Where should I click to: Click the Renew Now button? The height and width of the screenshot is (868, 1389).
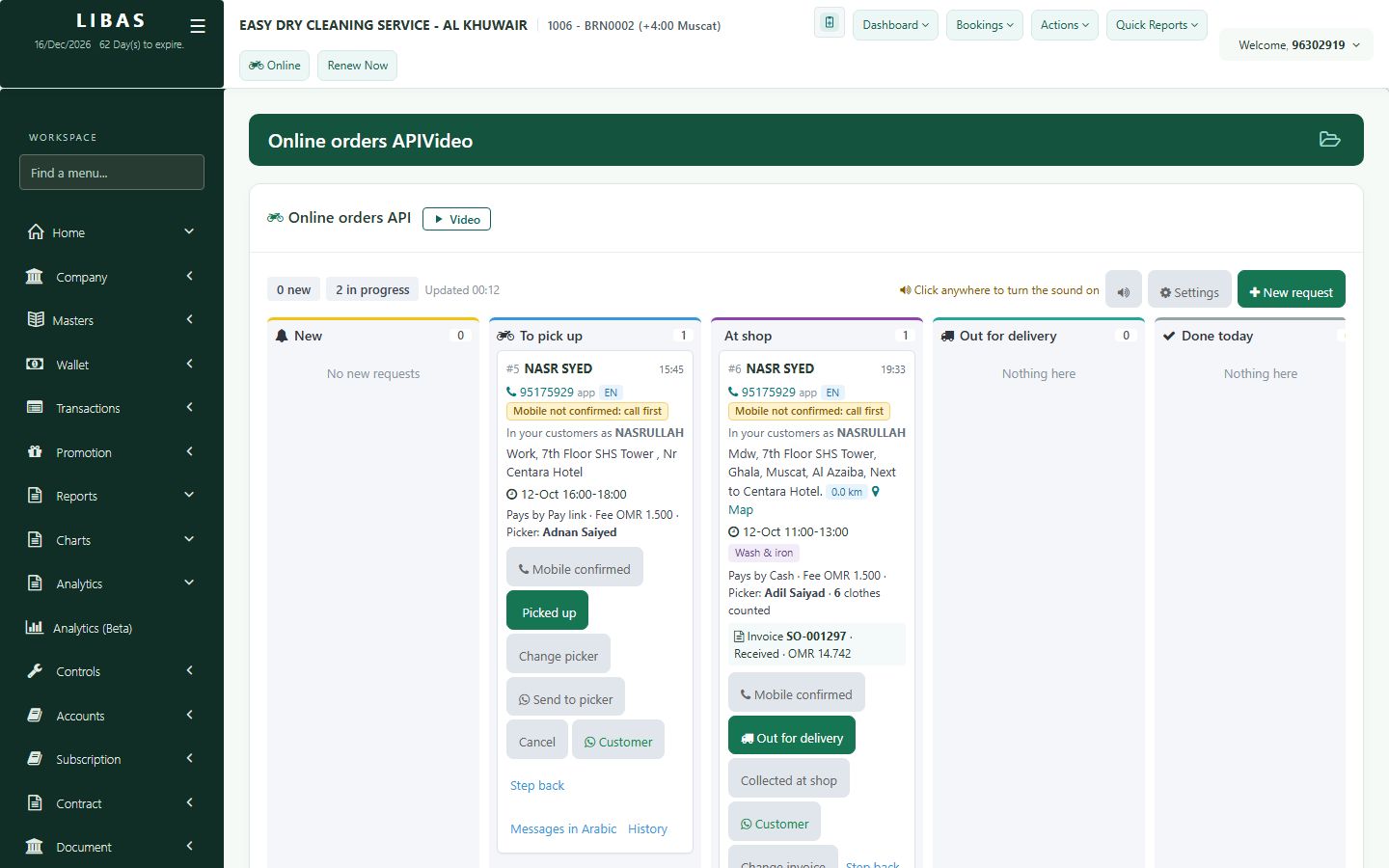pos(357,66)
